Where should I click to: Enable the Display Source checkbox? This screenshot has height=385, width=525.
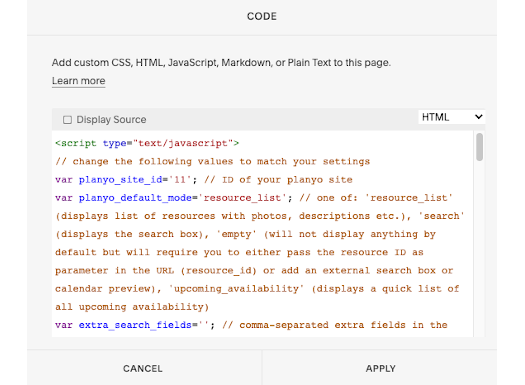[67, 120]
